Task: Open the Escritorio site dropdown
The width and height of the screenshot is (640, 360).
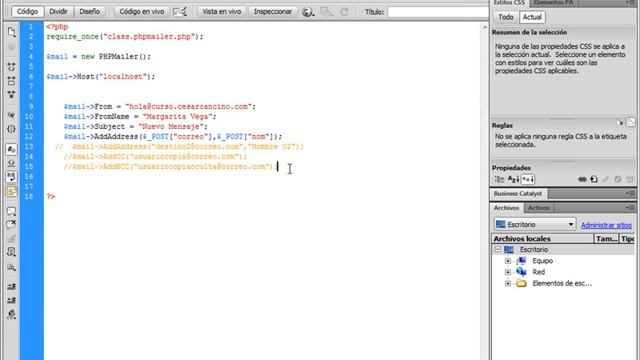Action: [535, 224]
